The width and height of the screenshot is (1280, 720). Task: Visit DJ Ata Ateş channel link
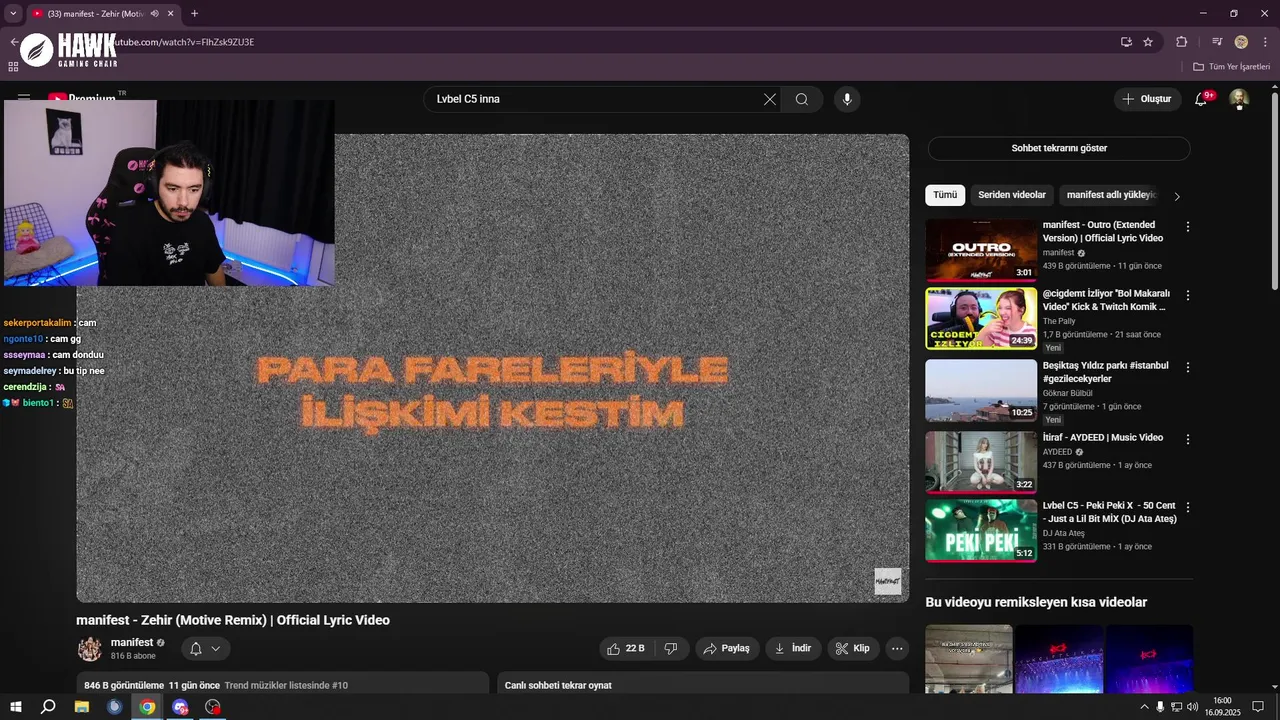(1063, 533)
